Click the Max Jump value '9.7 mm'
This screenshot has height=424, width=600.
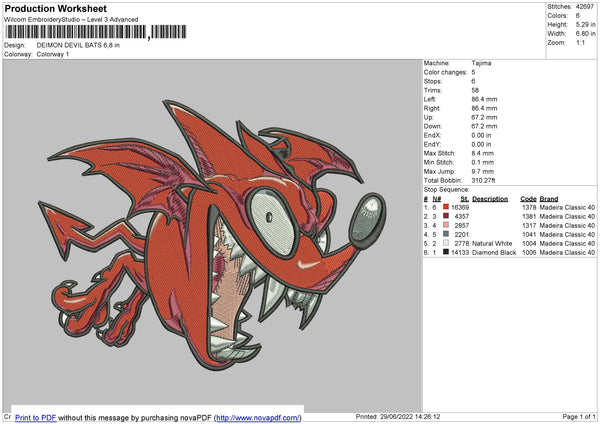pos(483,171)
